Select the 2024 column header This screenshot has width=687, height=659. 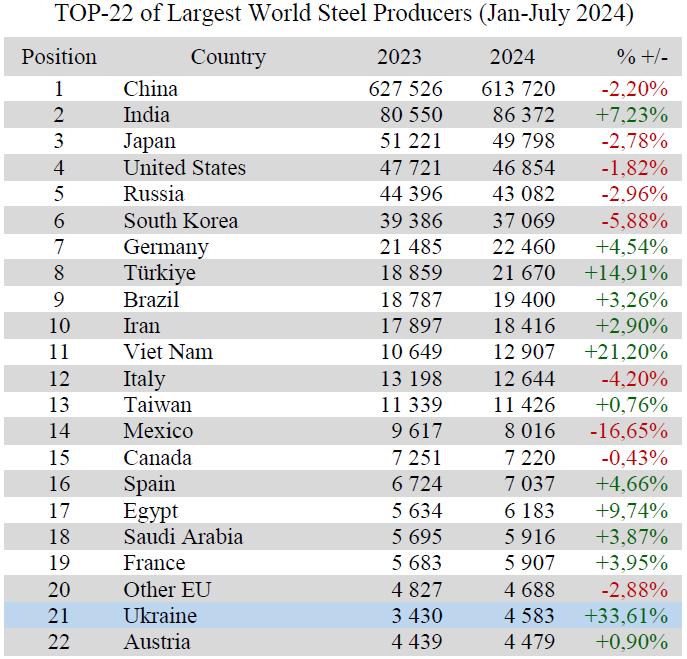point(512,57)
